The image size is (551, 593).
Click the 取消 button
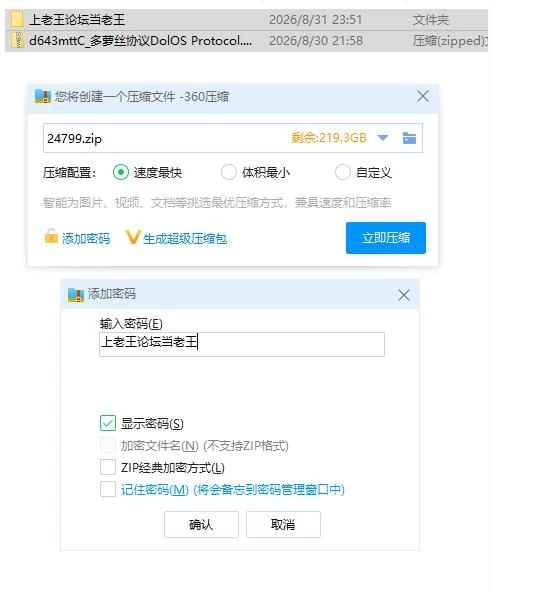pos(283,525)
